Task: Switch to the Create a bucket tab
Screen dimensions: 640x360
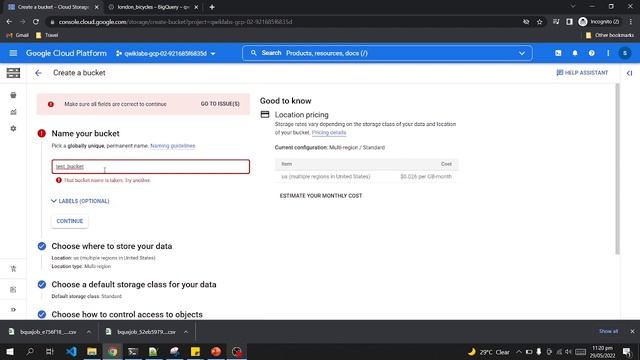Action: click(53, 7)
